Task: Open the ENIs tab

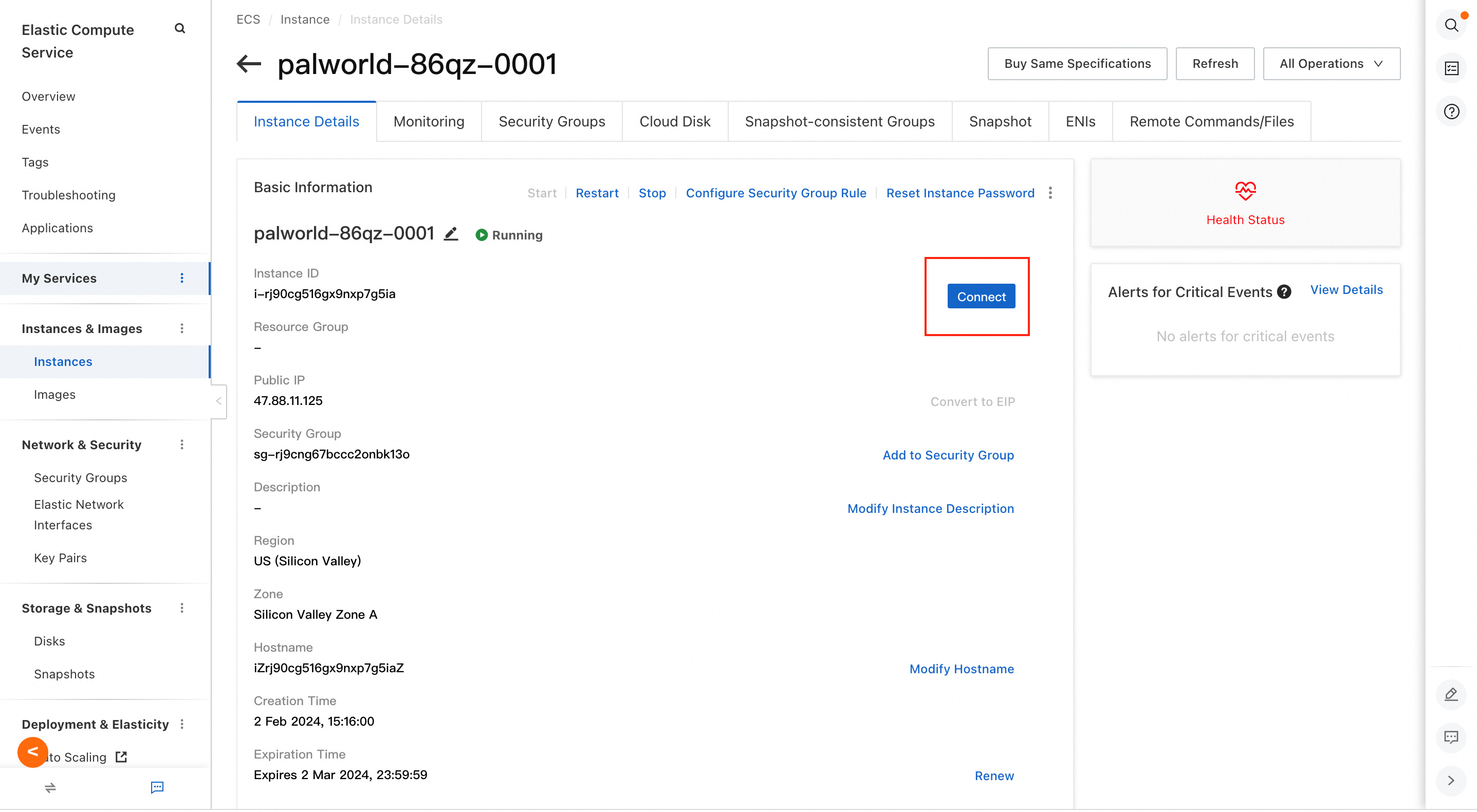Action: pos(1080,122)
